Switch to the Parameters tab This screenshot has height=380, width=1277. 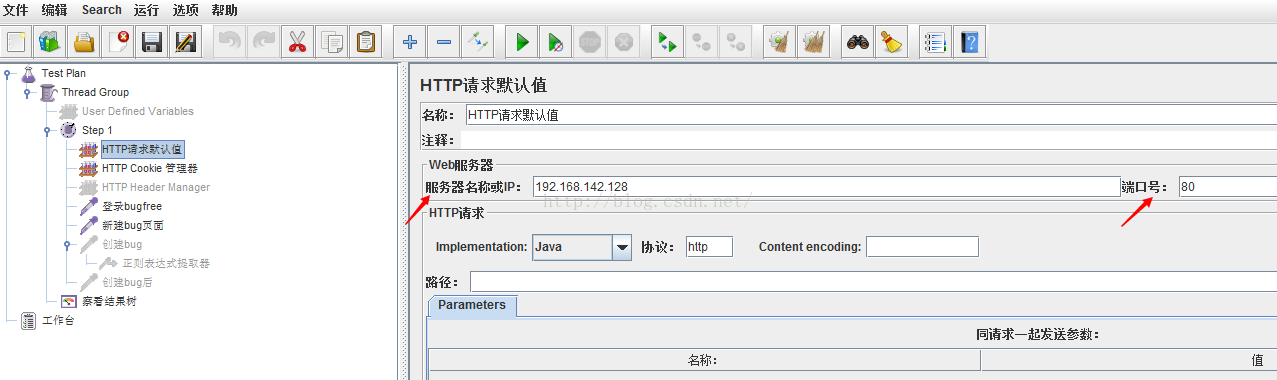(x=472, y=305)
